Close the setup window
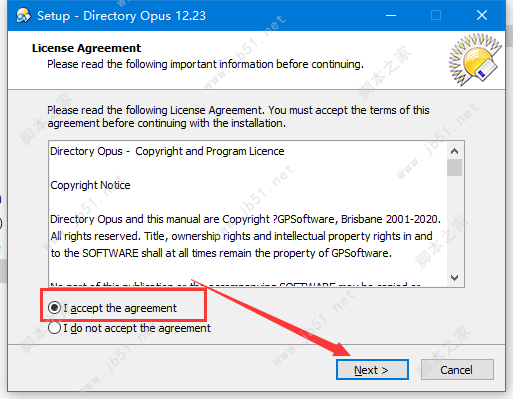The width and height of the screenshot is (513, 399). (482, 15)
